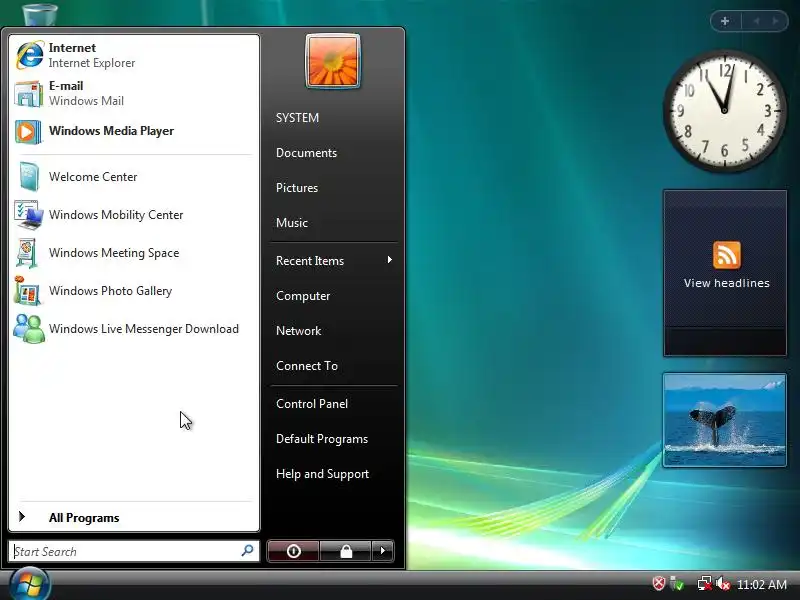Open SYSTEM user folder
Viewport: 800px width, 600px height.
(297, 118)
